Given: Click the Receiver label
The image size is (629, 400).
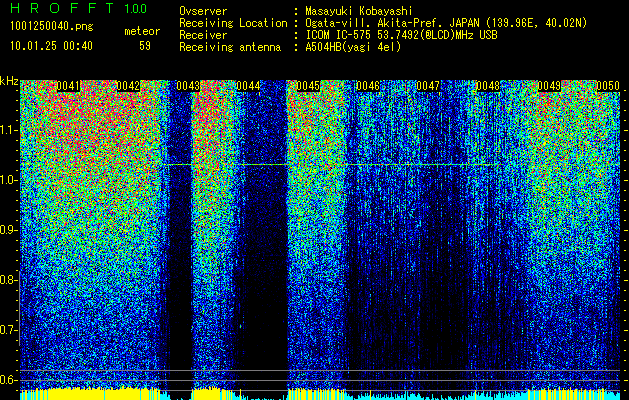Looking at the screenshot, I should [203, 35].
